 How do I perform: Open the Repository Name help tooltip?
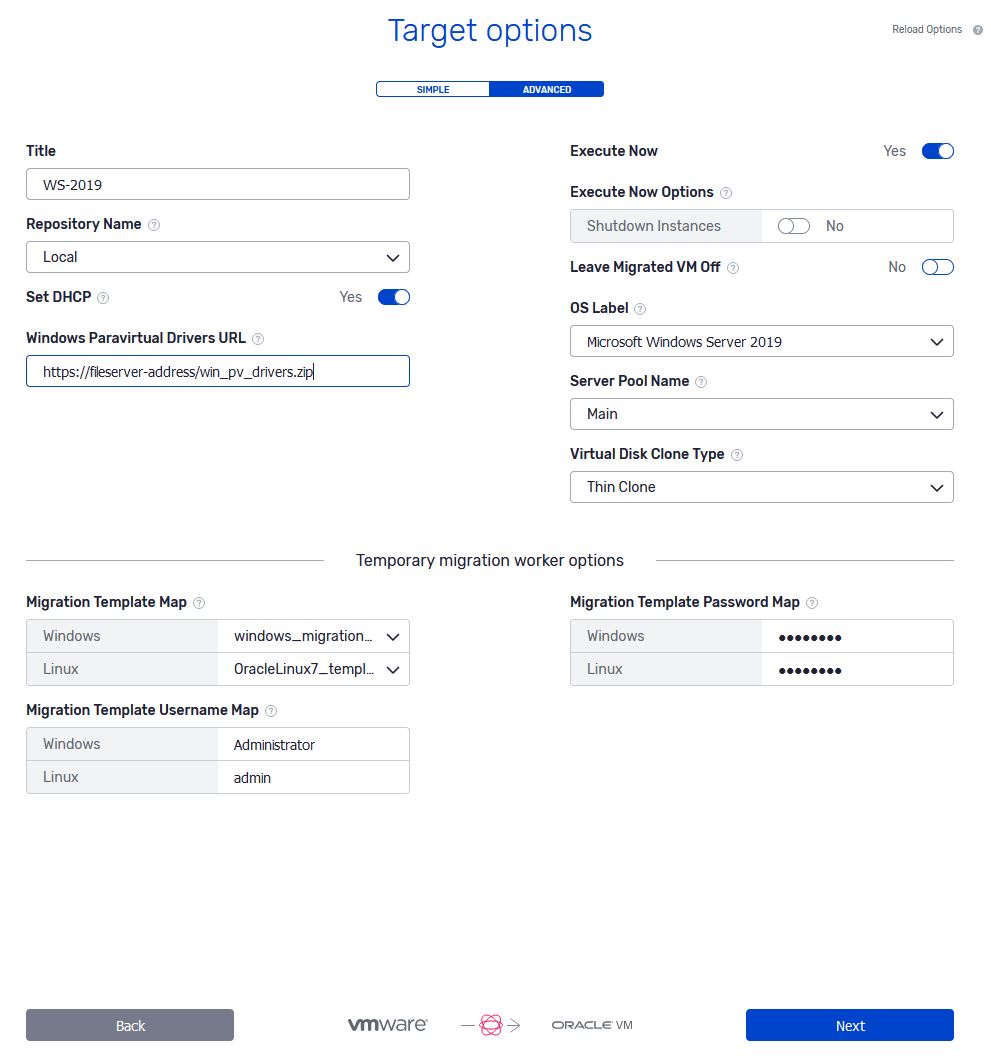click(154, 224)
